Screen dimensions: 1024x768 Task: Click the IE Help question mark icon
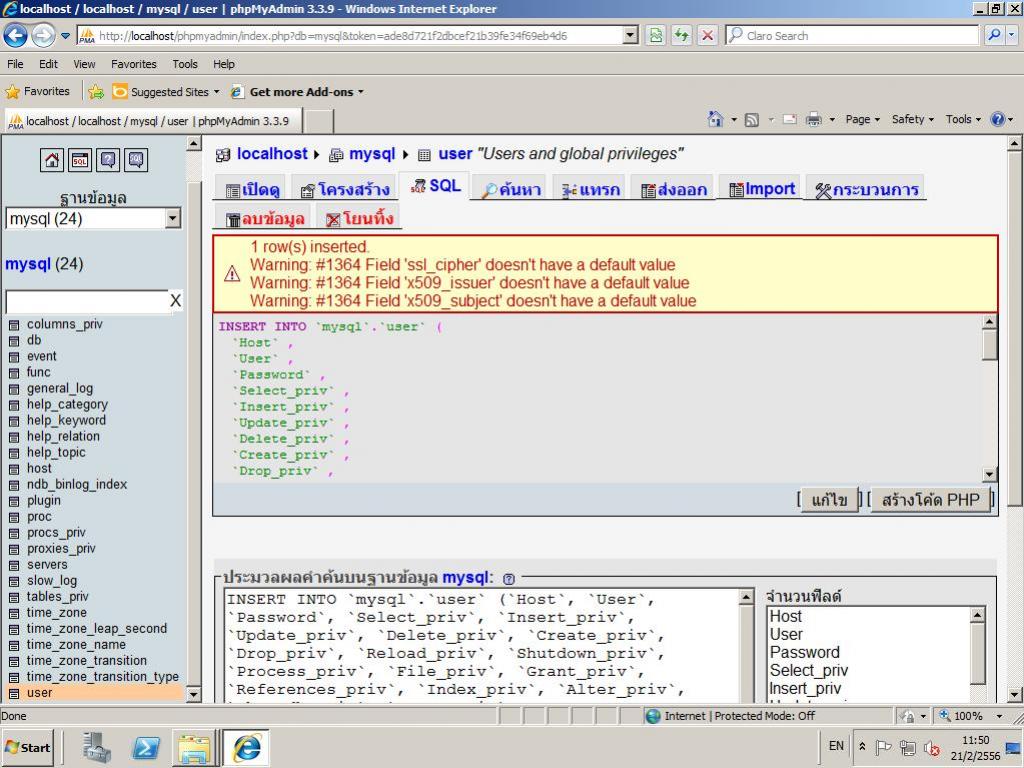997,120
